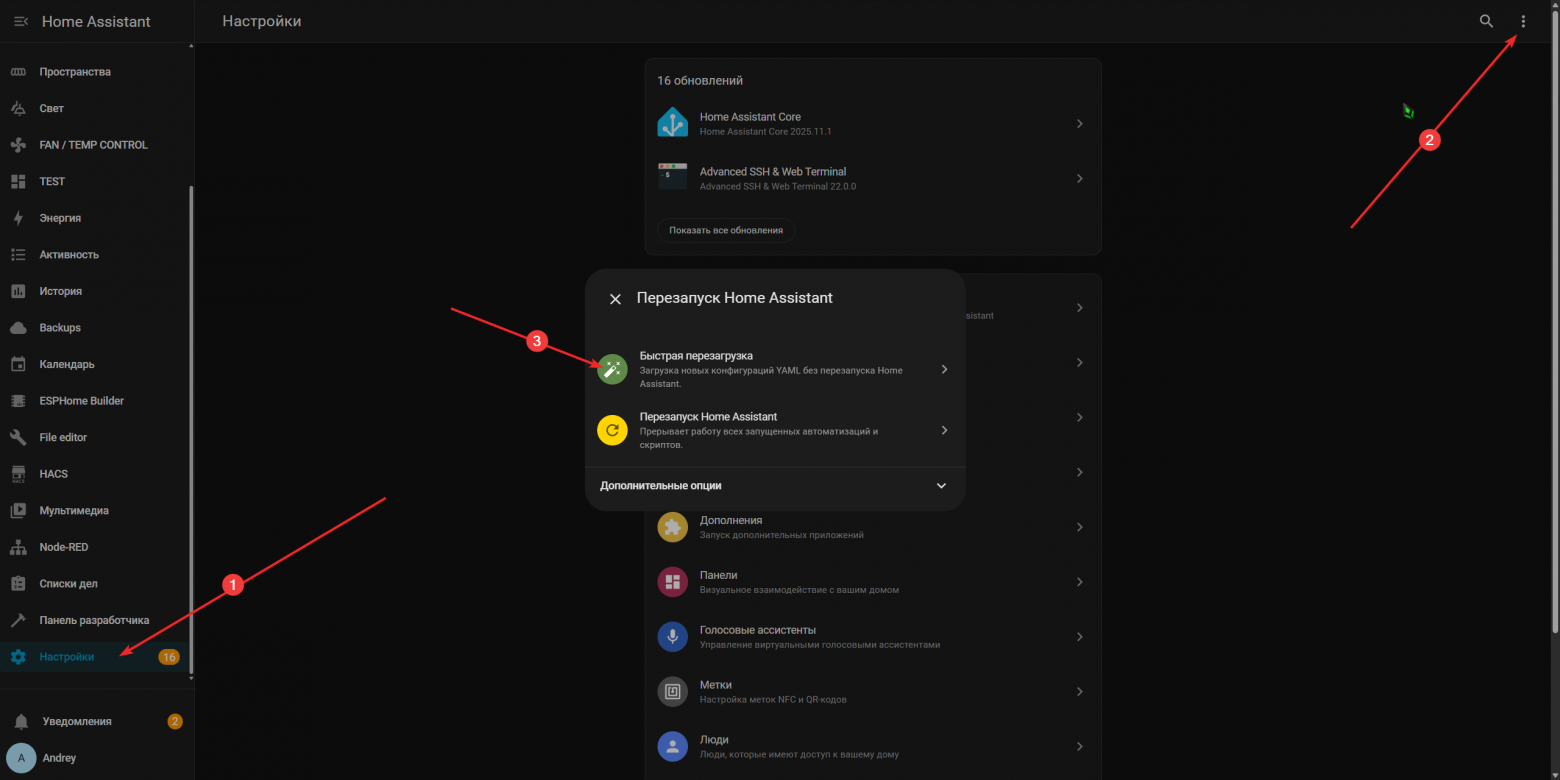
Task: Click the Home Assistant title in the sidebar header
Action: pos(96,21)
